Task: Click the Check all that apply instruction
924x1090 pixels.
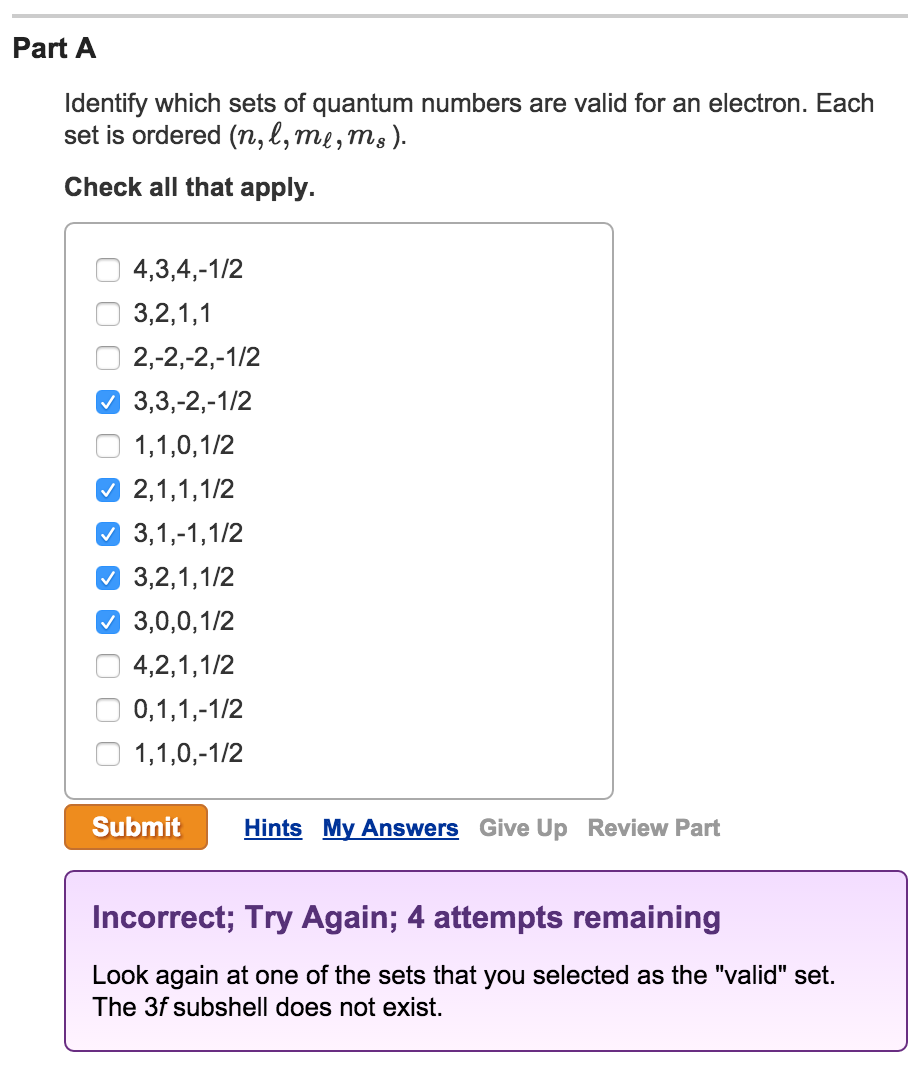Action: [x=189, y=187]
